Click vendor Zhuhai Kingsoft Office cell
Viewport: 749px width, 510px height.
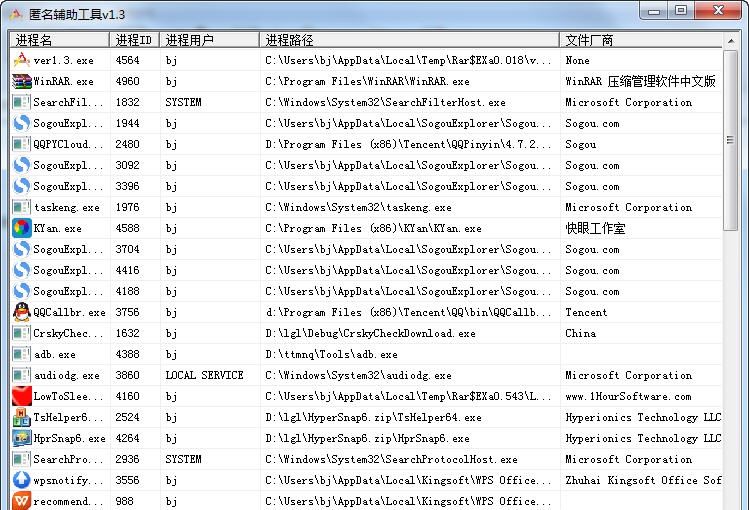pos(643,480)
